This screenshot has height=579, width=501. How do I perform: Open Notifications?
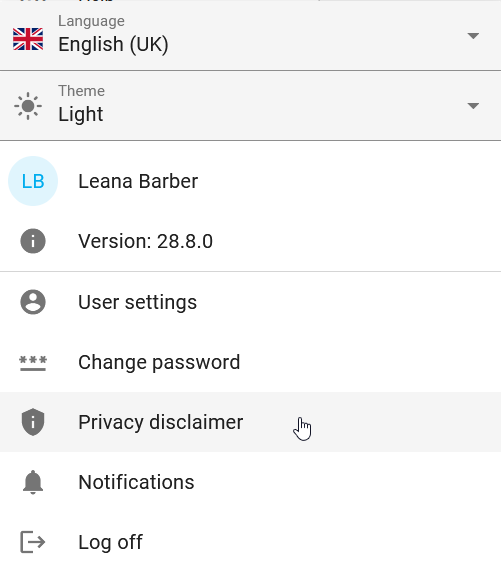(x=250, y=482)
